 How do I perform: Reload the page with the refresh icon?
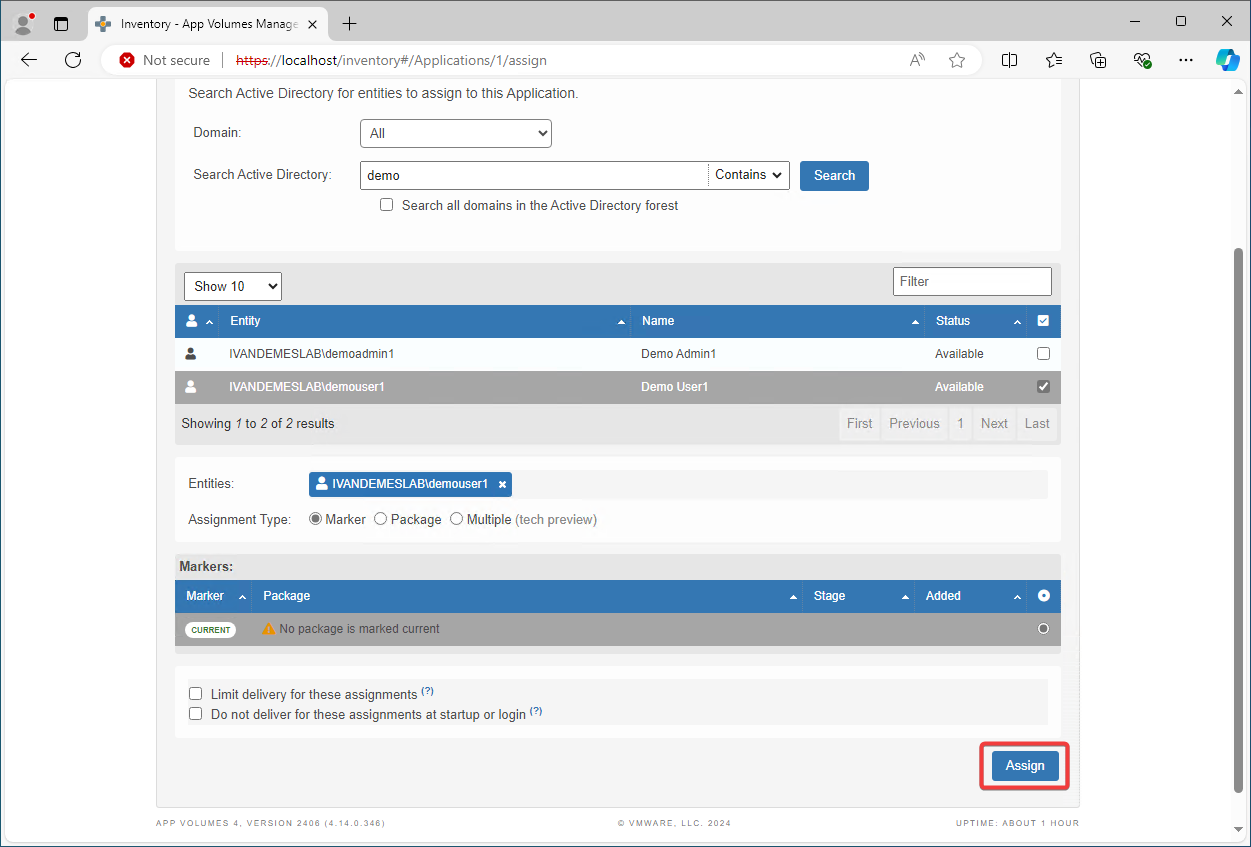[72, 60]
